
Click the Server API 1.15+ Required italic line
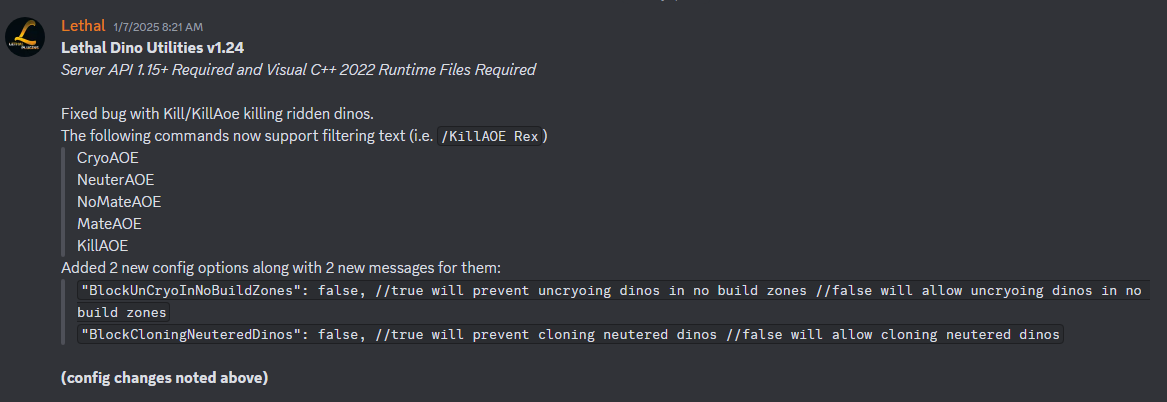(x=298, y=69)
